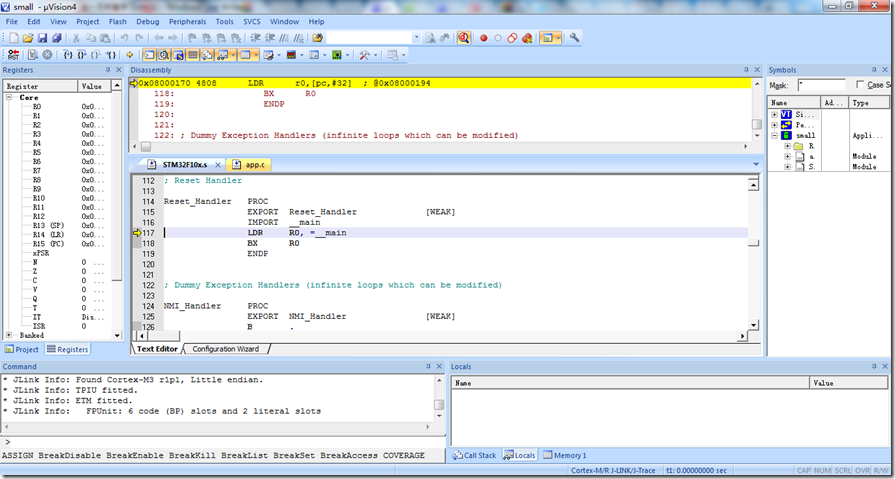895x479 pixels.
Task: Comment out the selection
Action: point(284,38)
